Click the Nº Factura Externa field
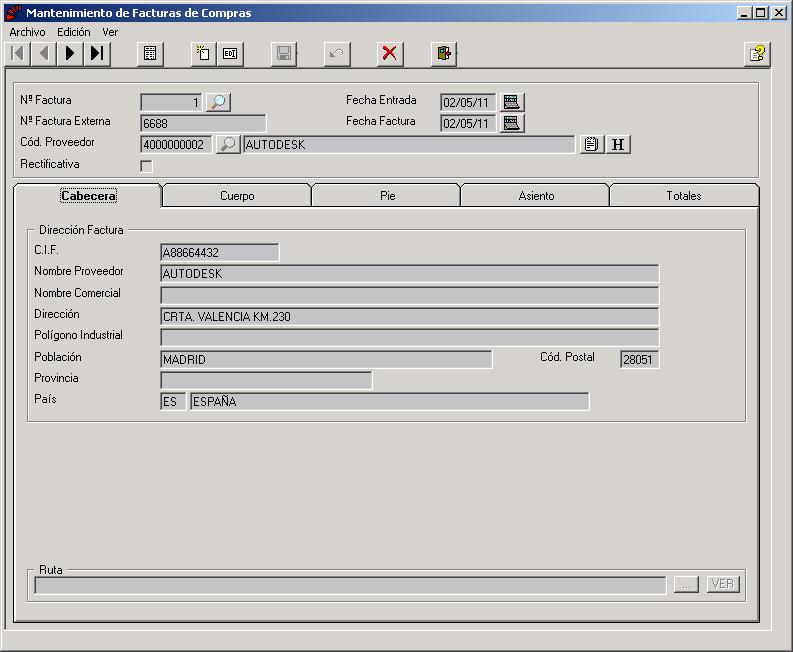 coord(203,123)
